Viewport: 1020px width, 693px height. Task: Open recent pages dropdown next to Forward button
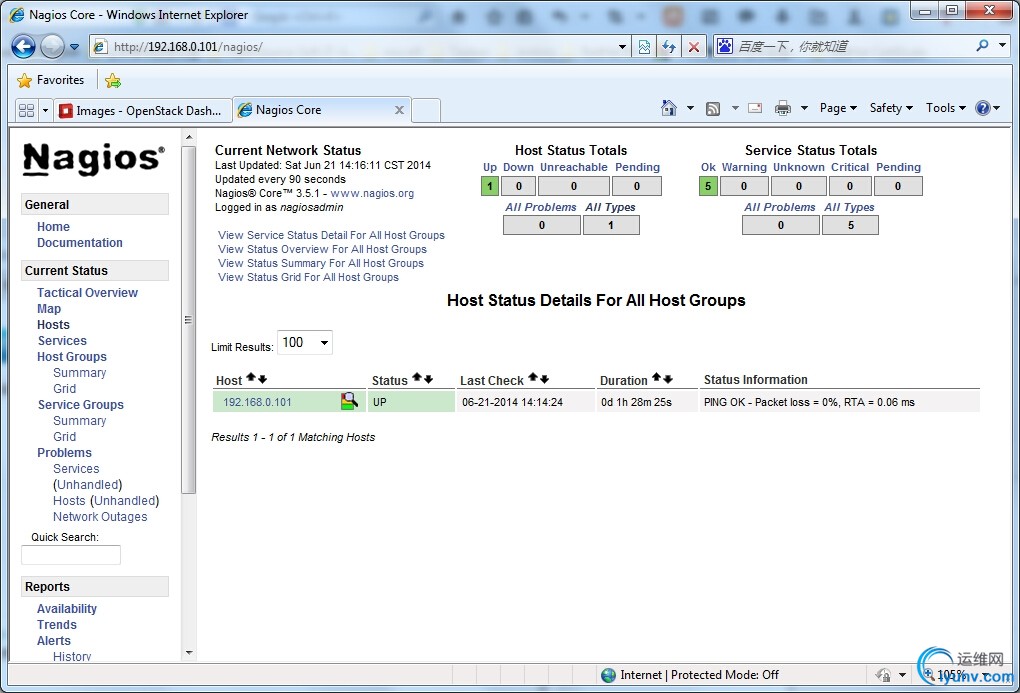click(74, 47)
